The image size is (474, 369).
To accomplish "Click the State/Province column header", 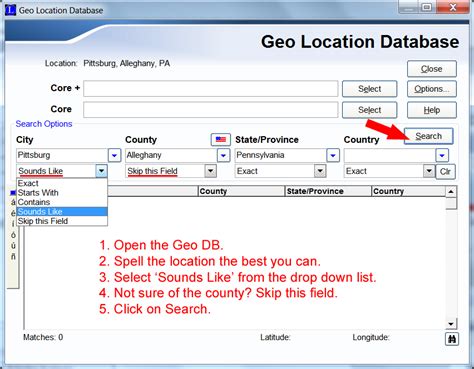I will [x=328, y=191].
